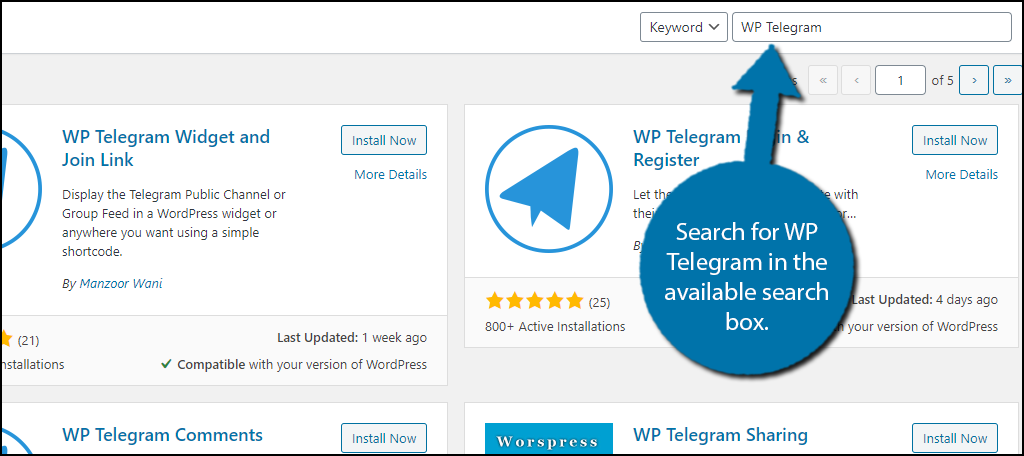The width and height of the screenshot is (1024, 456).
Task: Install WP Telegram Login & Register plugin
Action: [x=954, y=140]
